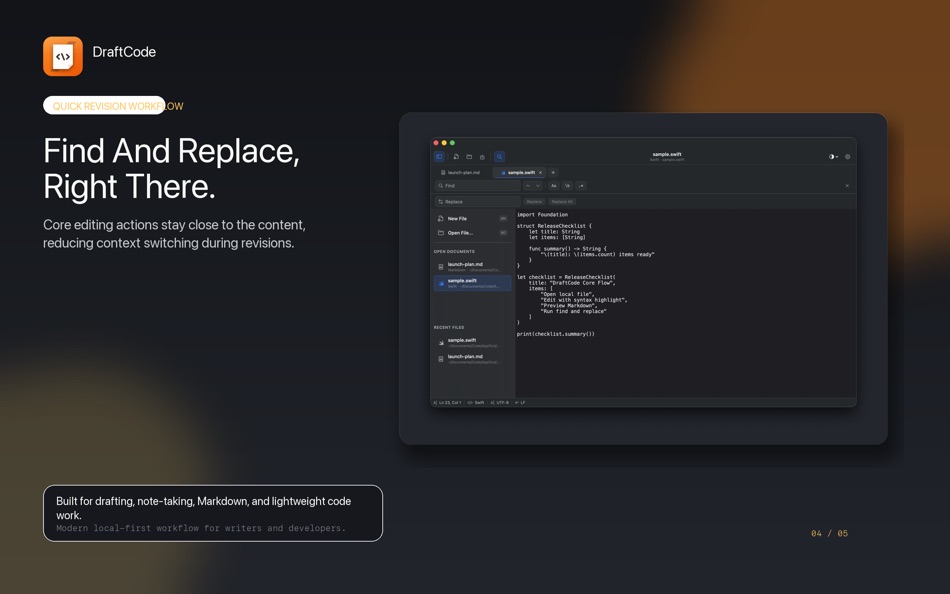Click the 'func summary() -> String {' line
Screen dimensions: 950x594
click(568, 249)
